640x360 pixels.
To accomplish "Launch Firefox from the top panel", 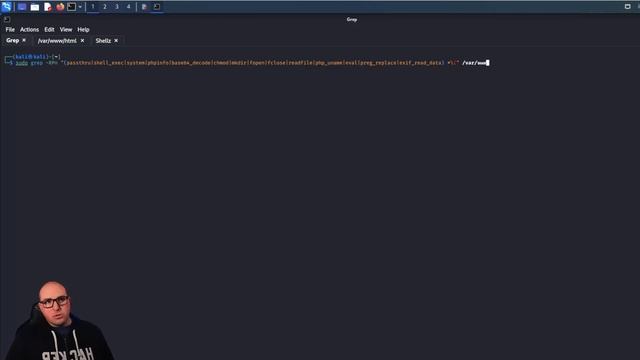I will point(60,7).
